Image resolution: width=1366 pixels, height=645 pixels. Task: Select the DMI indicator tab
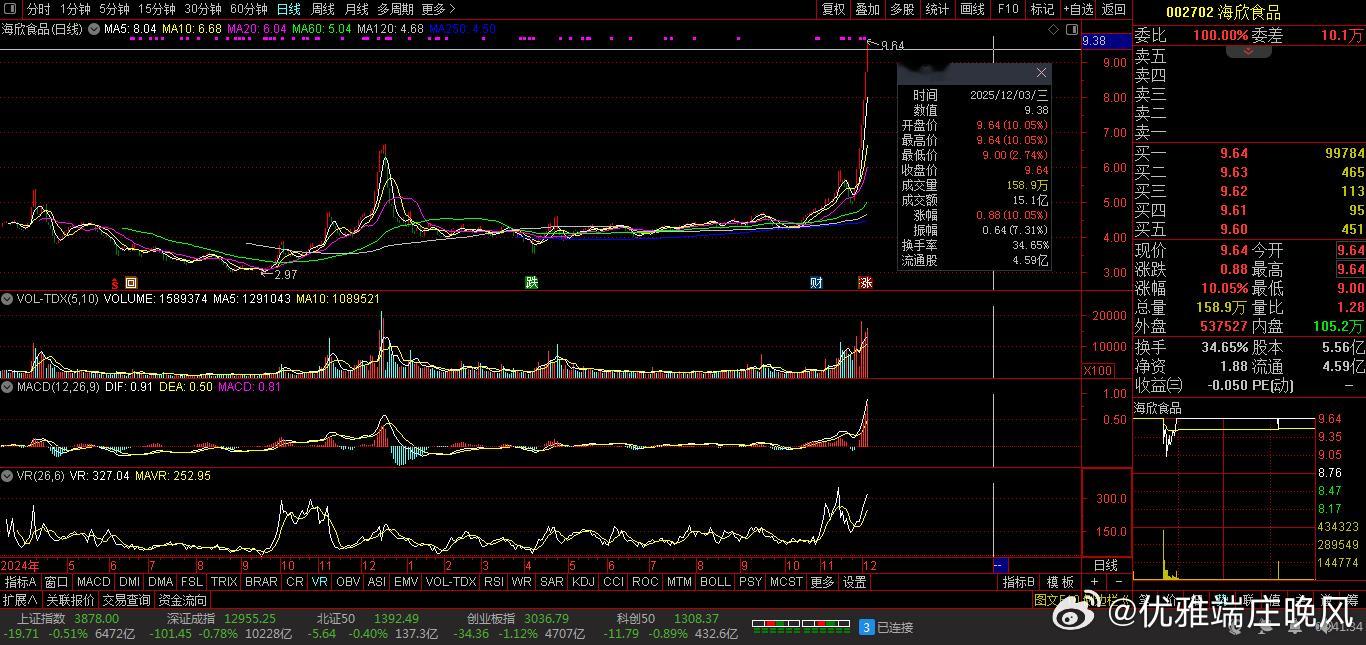(129, 582)
